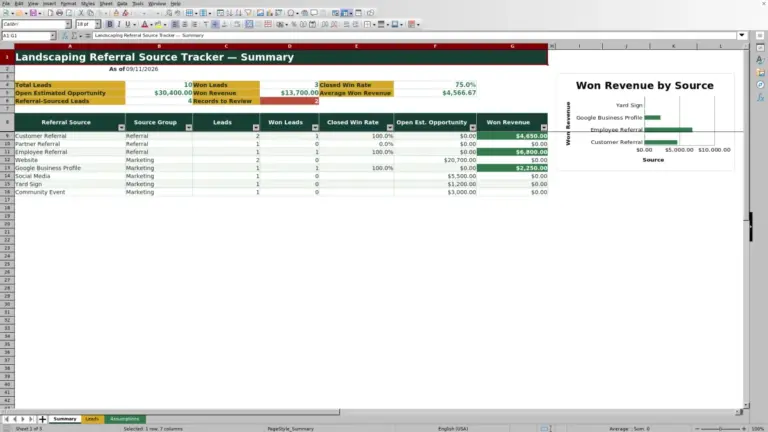Open the Referral Source filter dropdown

coord(121,127)
